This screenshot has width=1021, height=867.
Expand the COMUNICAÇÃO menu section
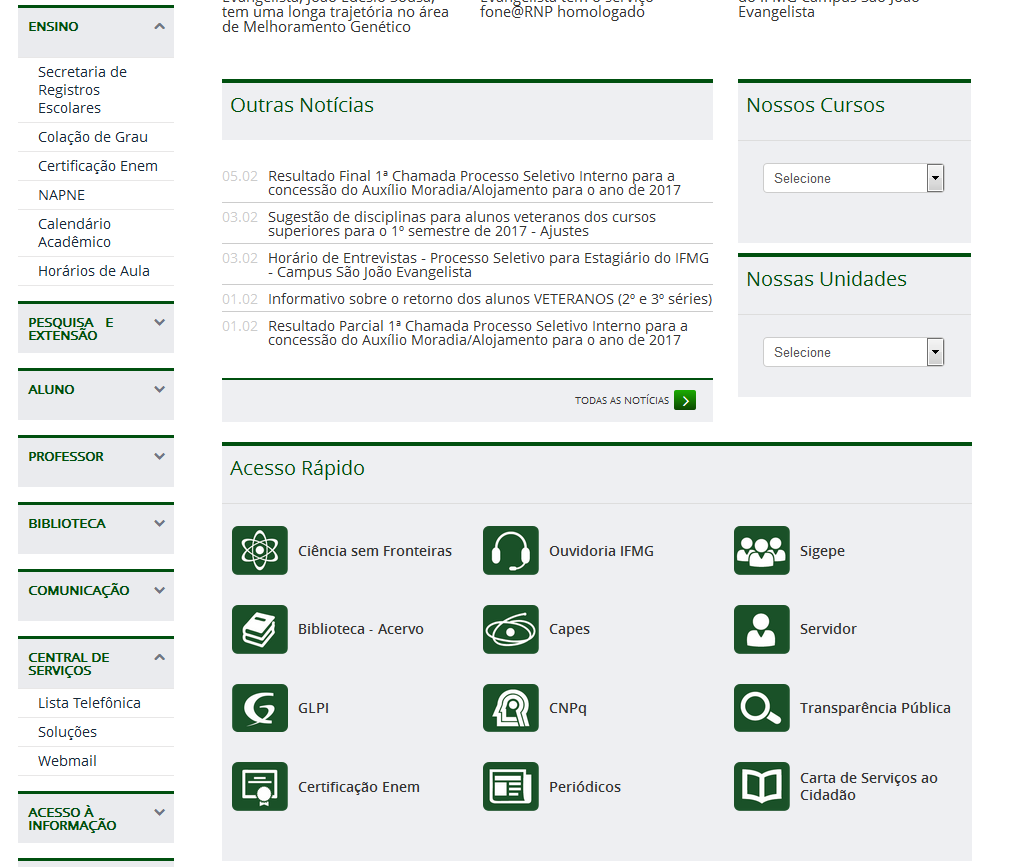point(96,595)
